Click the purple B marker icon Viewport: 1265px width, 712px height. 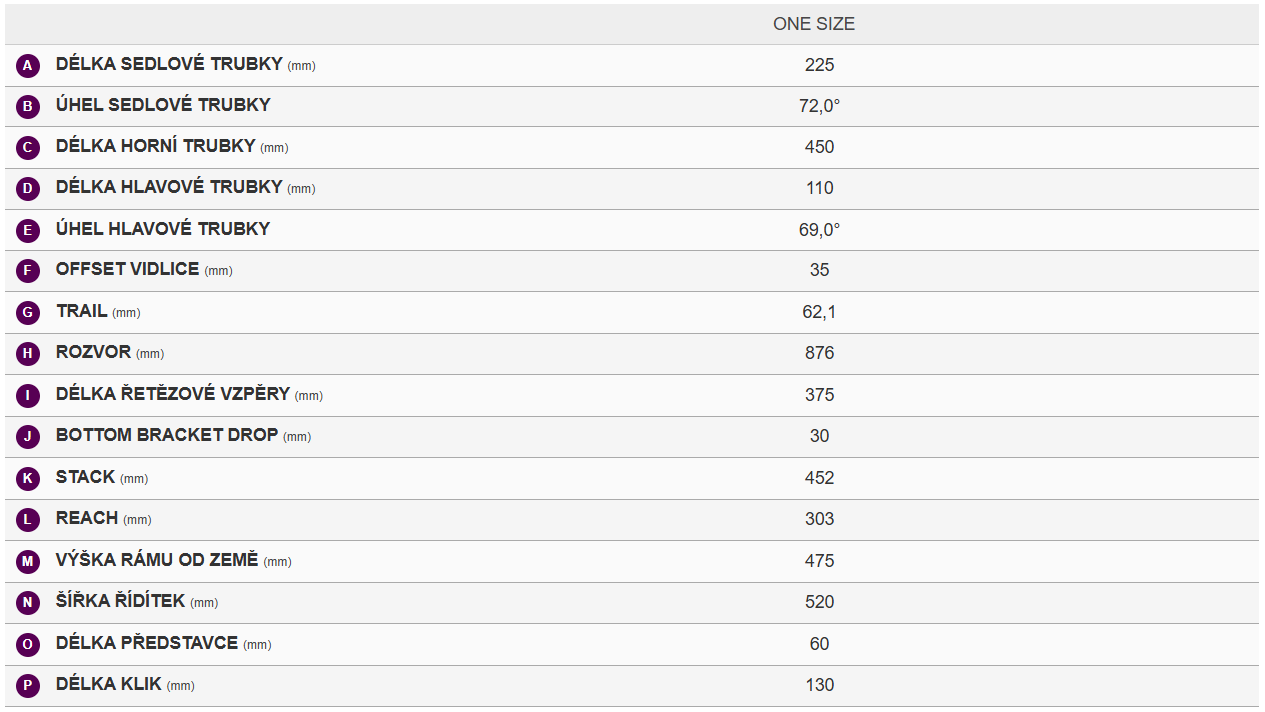28,107
